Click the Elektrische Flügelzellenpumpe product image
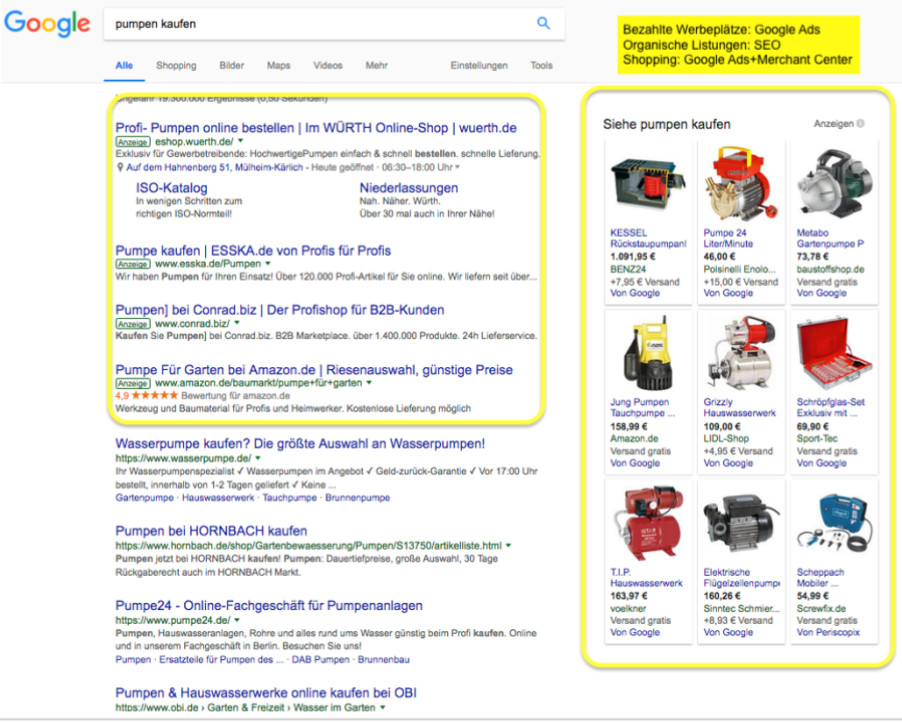 click(741, 523)
